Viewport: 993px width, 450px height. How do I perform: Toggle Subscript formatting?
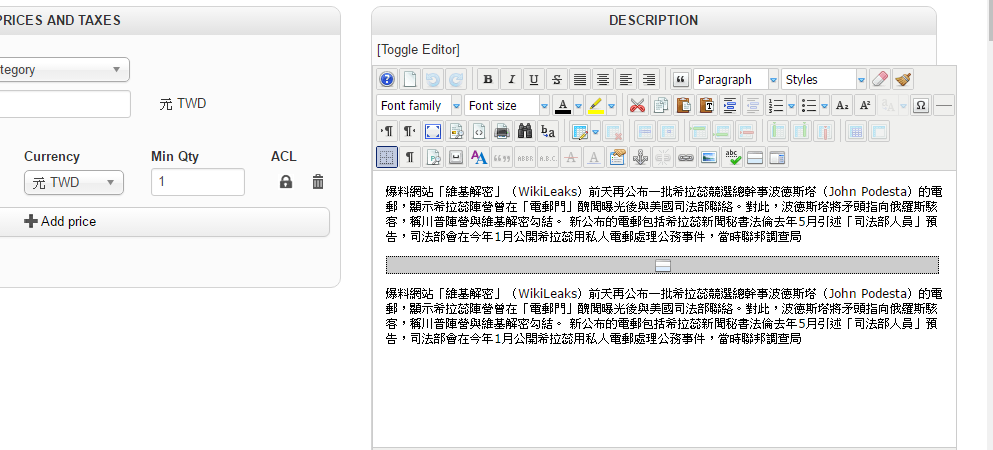tap(842, 105)
